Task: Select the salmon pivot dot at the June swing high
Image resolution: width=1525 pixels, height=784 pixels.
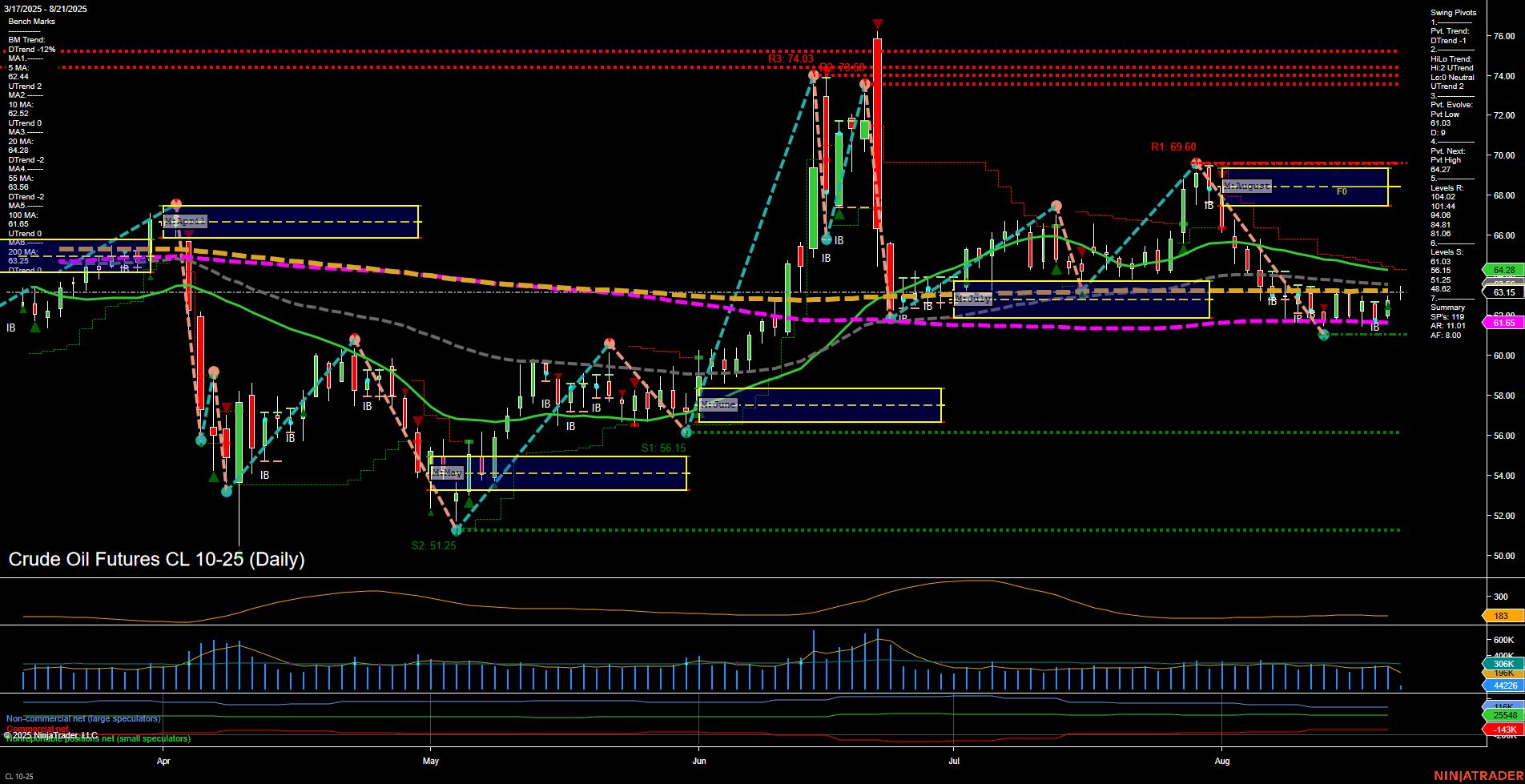Action: pyautogui.click(x=609, y=343)
